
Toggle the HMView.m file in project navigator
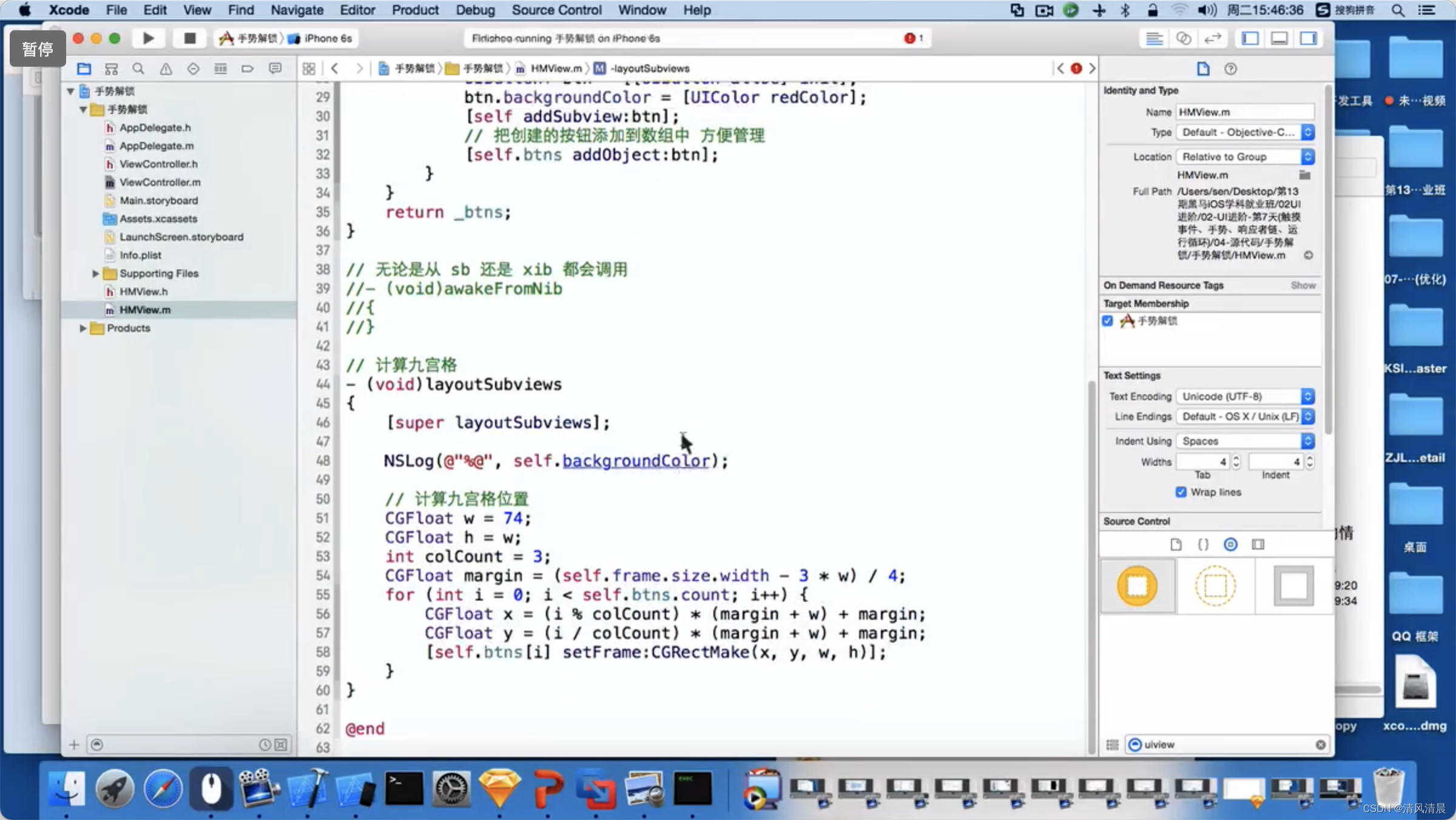point(146,309)
